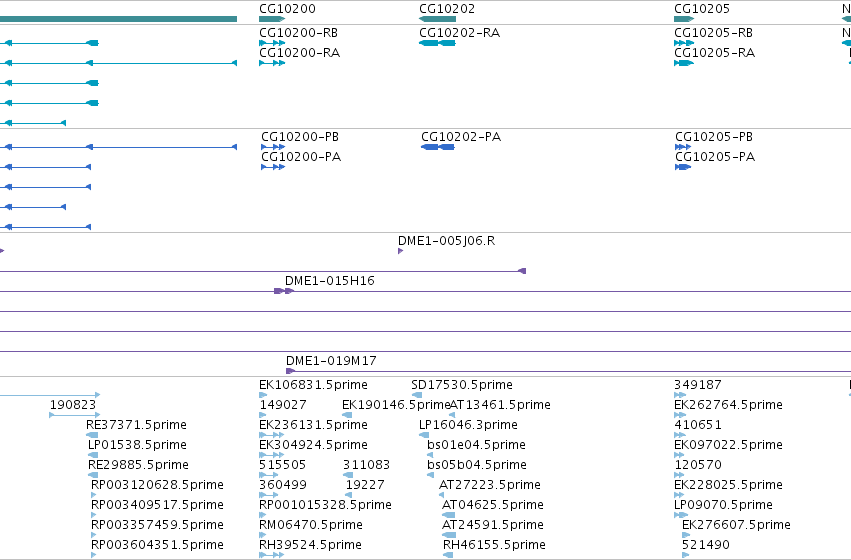851x560 pixels.
Task: Select CDS glyph under CG10200-PA
Action: pyautogui.click(x=273, y=167)
